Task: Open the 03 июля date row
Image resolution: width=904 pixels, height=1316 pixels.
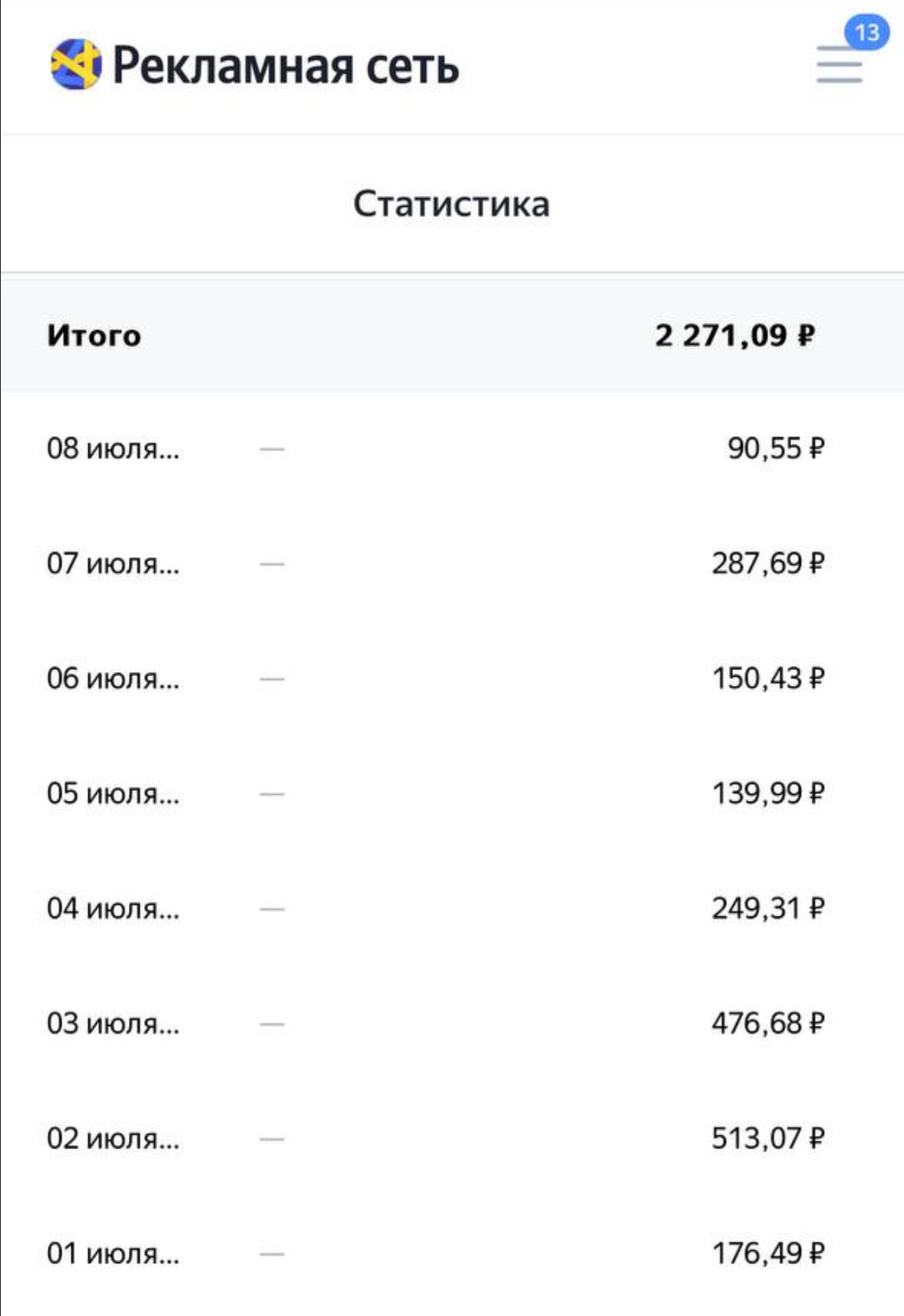Action: coord(452,1023)
